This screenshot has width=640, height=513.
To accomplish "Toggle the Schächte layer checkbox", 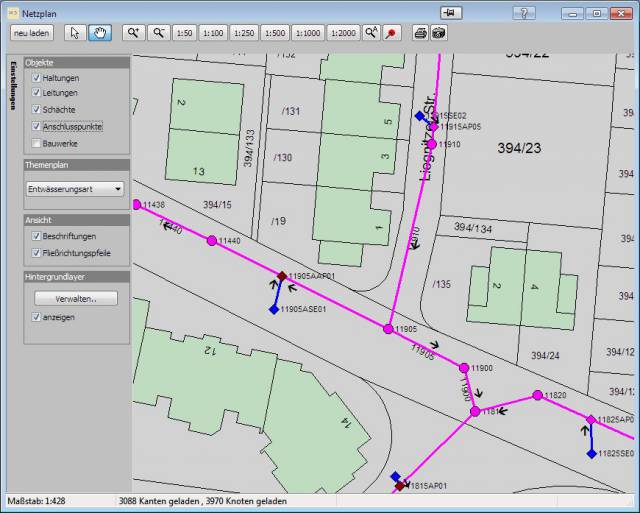I will click(36, 109).
